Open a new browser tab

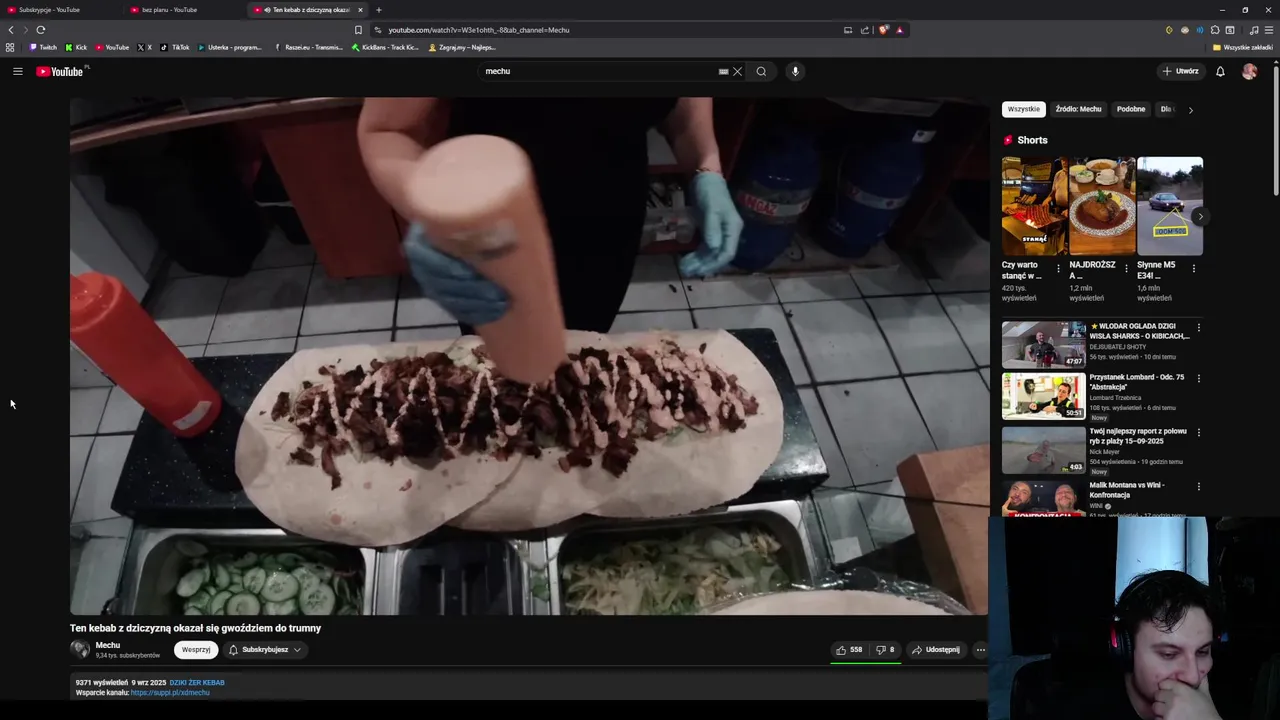point(378,10)
